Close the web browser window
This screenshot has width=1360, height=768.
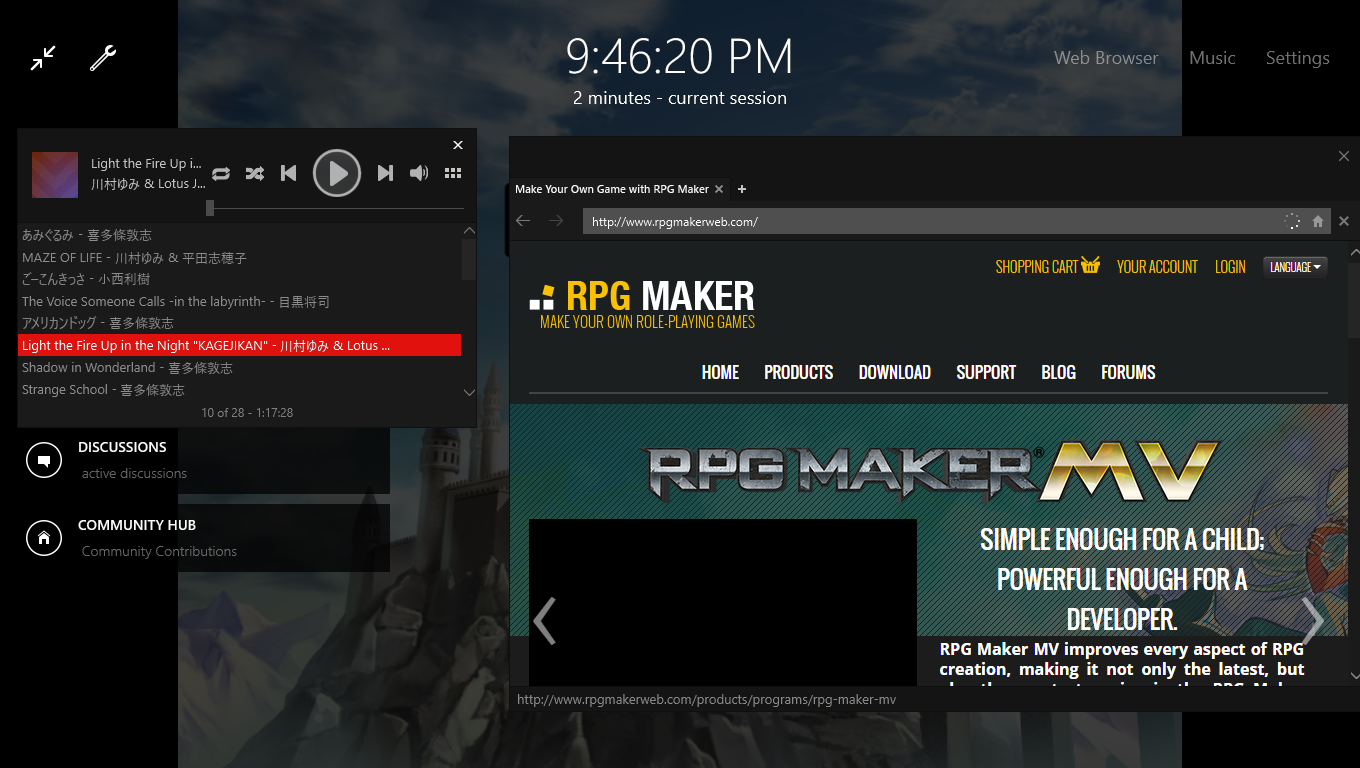click(x=1344, y=156)
